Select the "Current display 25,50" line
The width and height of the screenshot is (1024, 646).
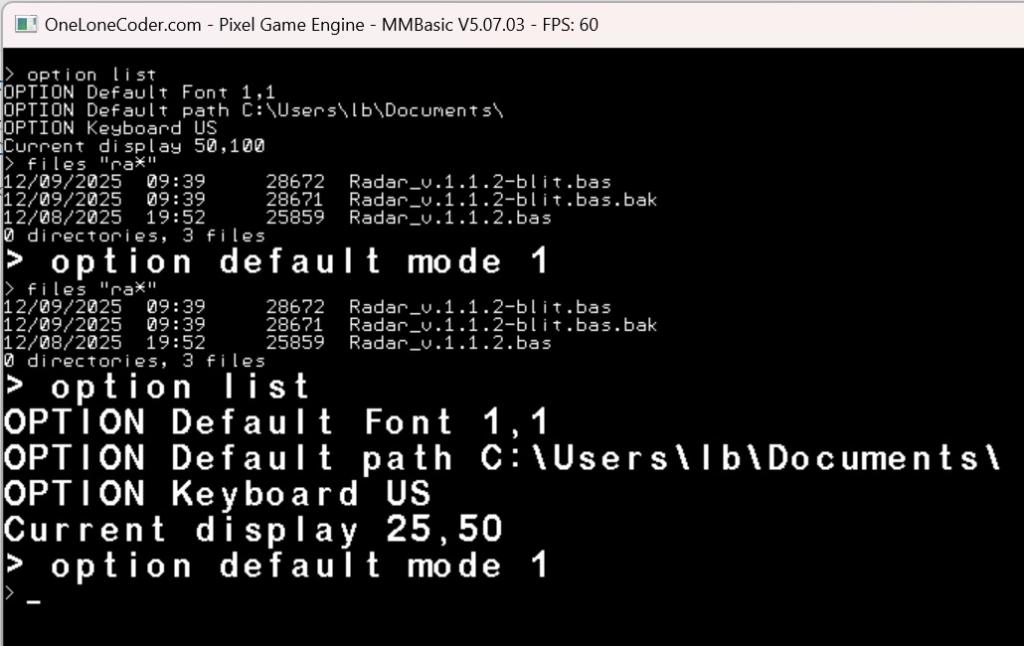253,529
